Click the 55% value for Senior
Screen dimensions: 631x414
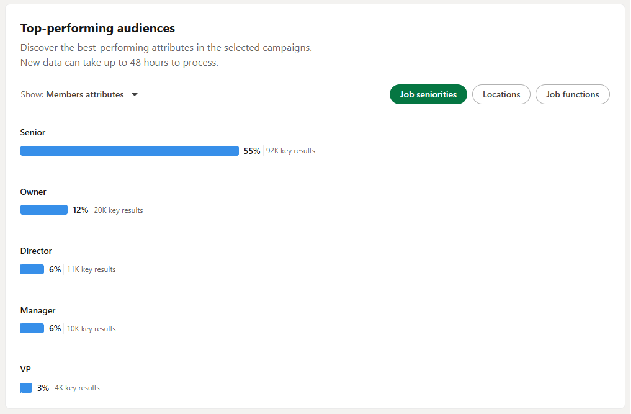click(251, 151)
